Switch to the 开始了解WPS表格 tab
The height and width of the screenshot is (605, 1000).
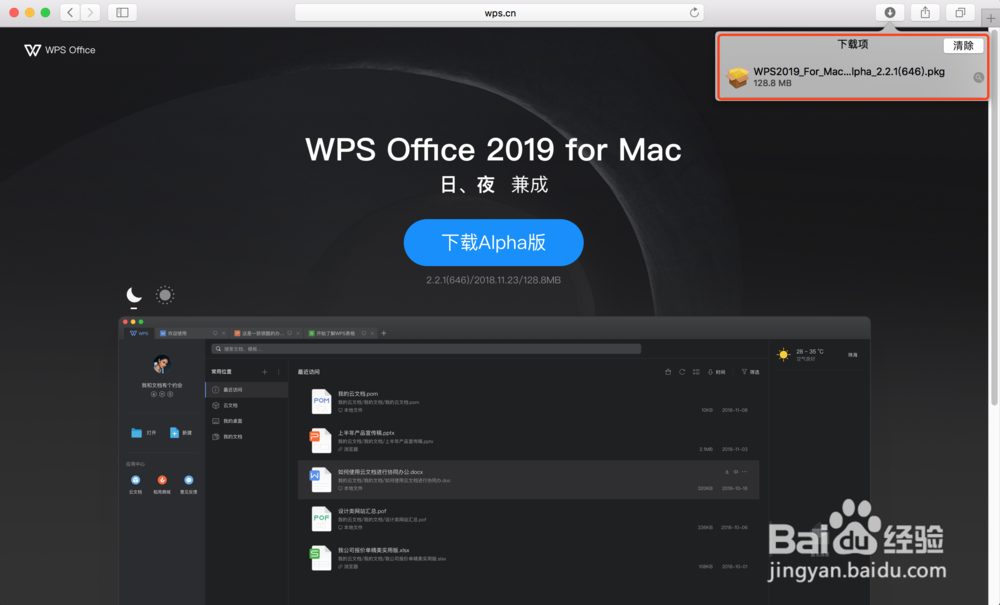(337, 332)
